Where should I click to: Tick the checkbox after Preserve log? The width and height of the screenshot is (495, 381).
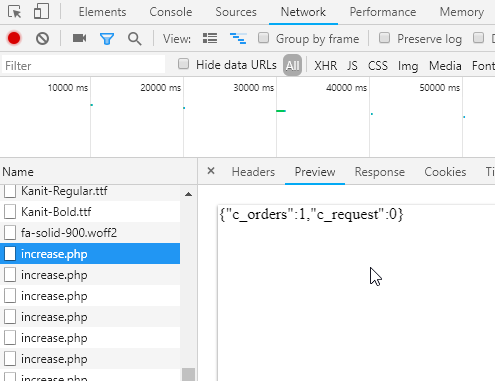pos(479,38)
